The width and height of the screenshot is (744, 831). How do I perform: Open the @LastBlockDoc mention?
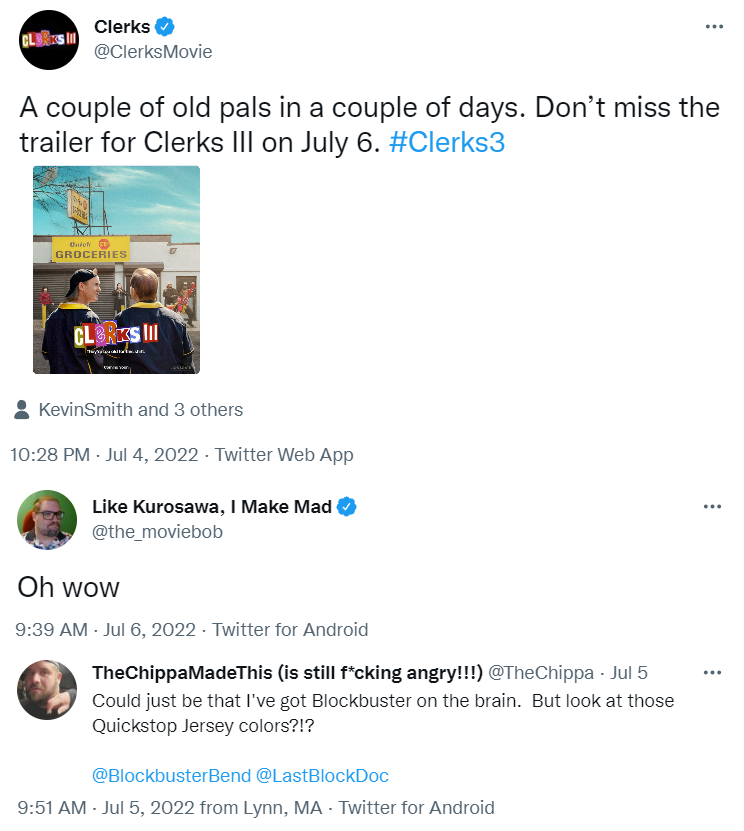(322, 775)
